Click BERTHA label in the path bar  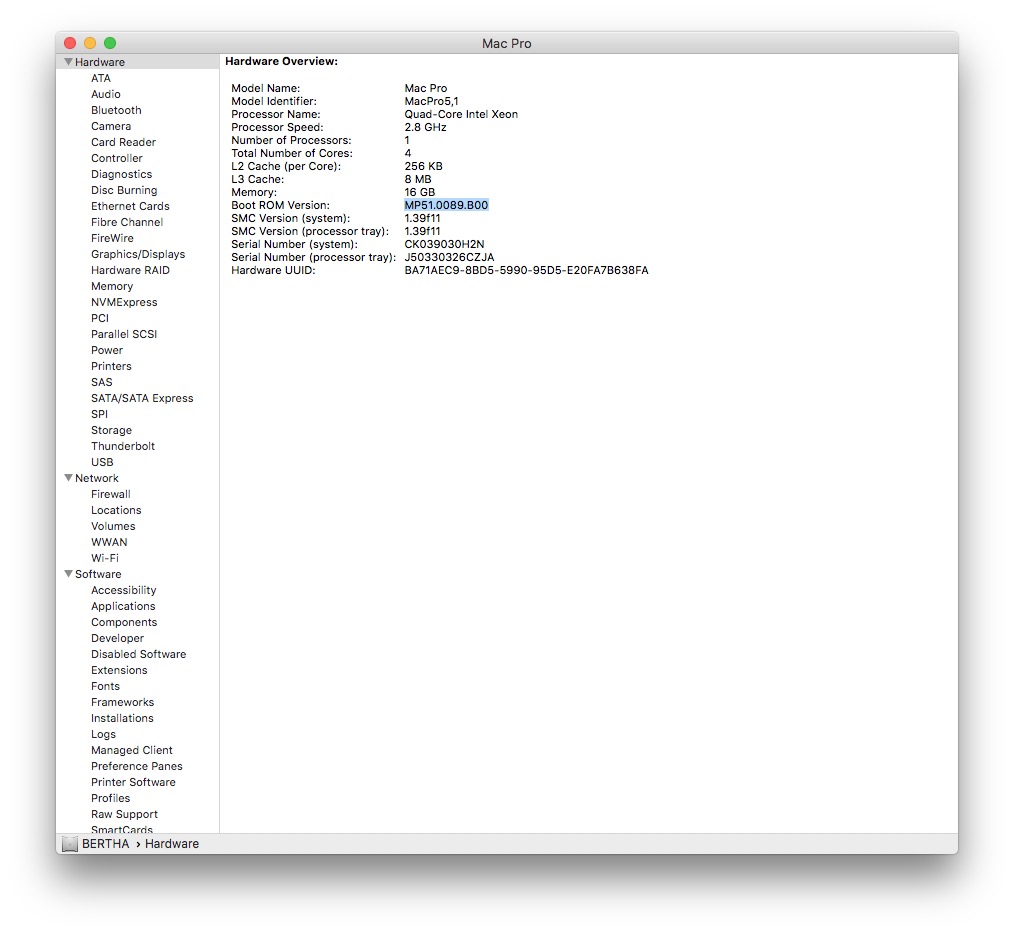tap(105, 844)
